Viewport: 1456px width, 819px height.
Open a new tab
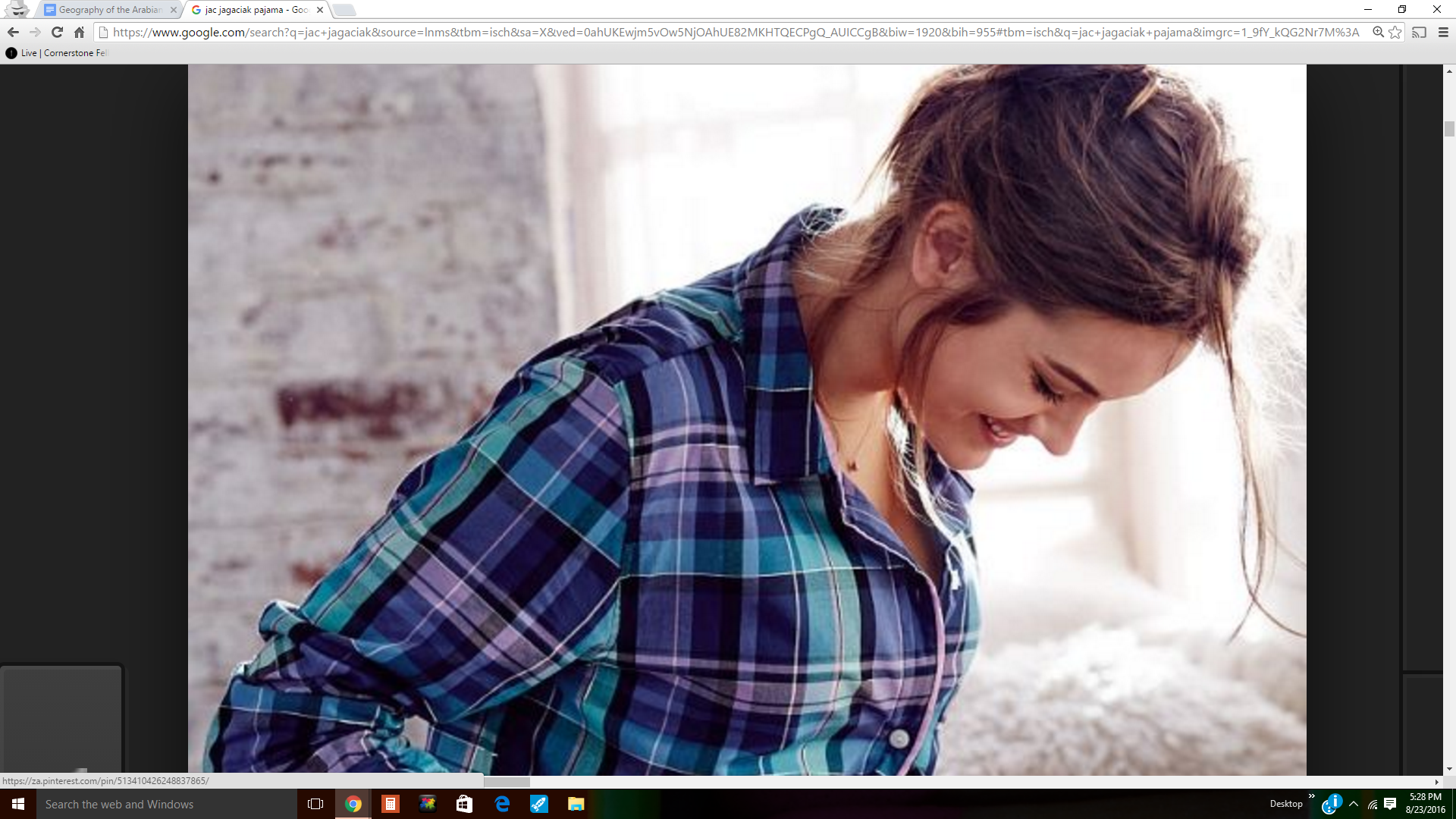(x=344, y=10)
